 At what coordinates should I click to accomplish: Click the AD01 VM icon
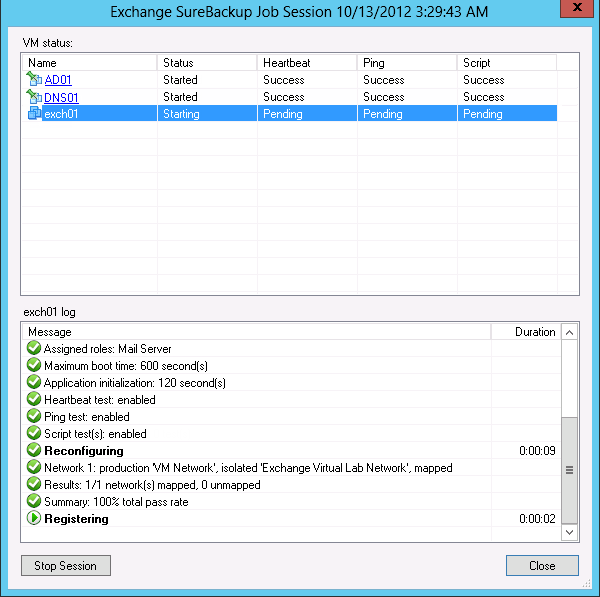point(34,79)
